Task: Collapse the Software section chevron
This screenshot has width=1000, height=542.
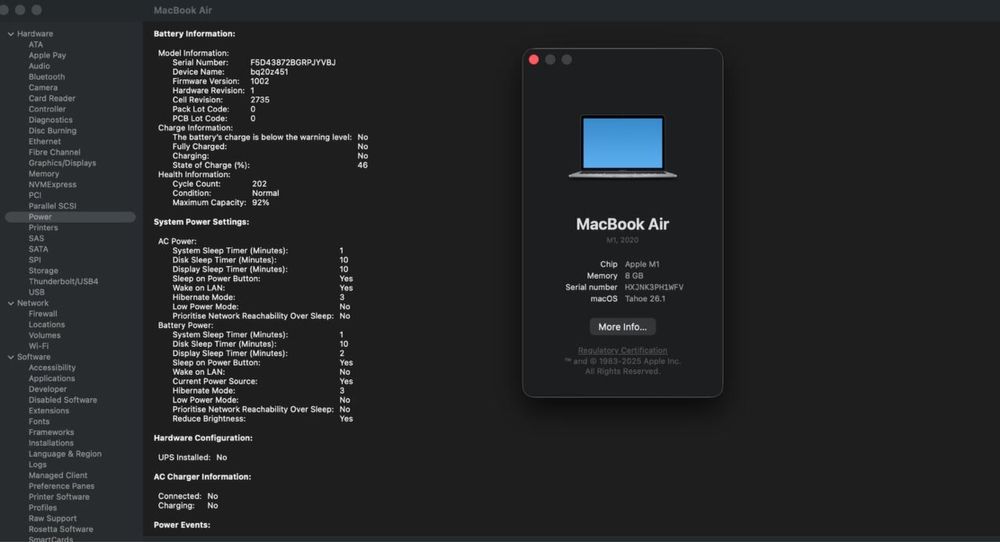Action: 11,357
